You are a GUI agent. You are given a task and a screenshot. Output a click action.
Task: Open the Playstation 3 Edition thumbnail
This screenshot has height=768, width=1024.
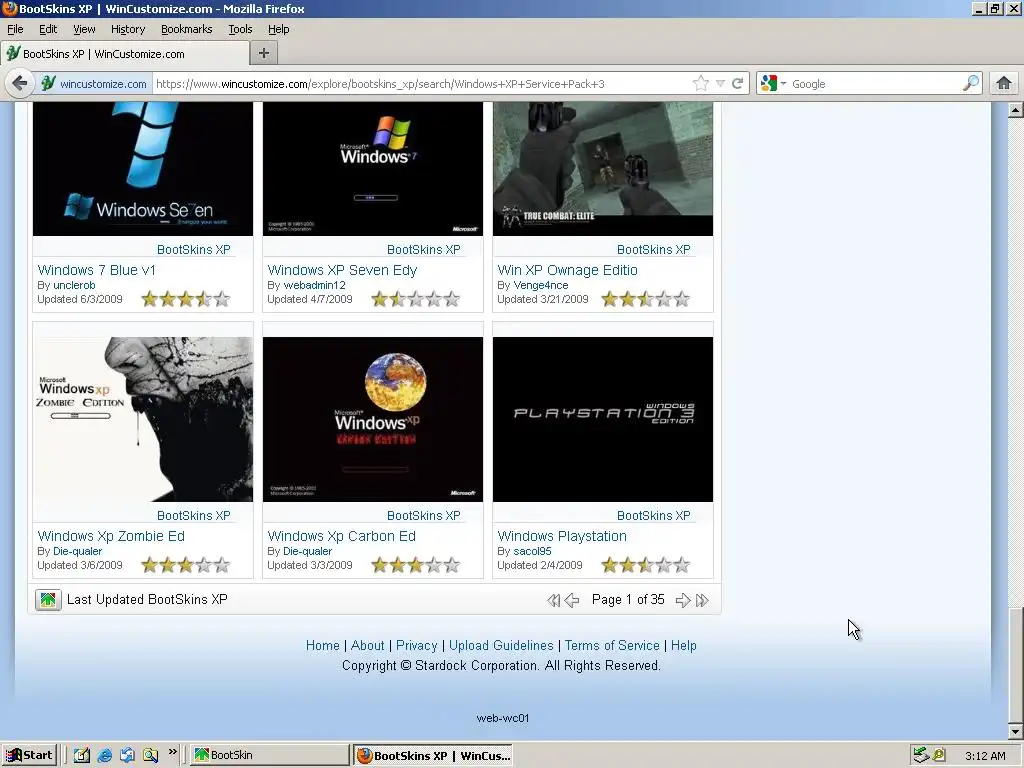(x=603, y=419)
